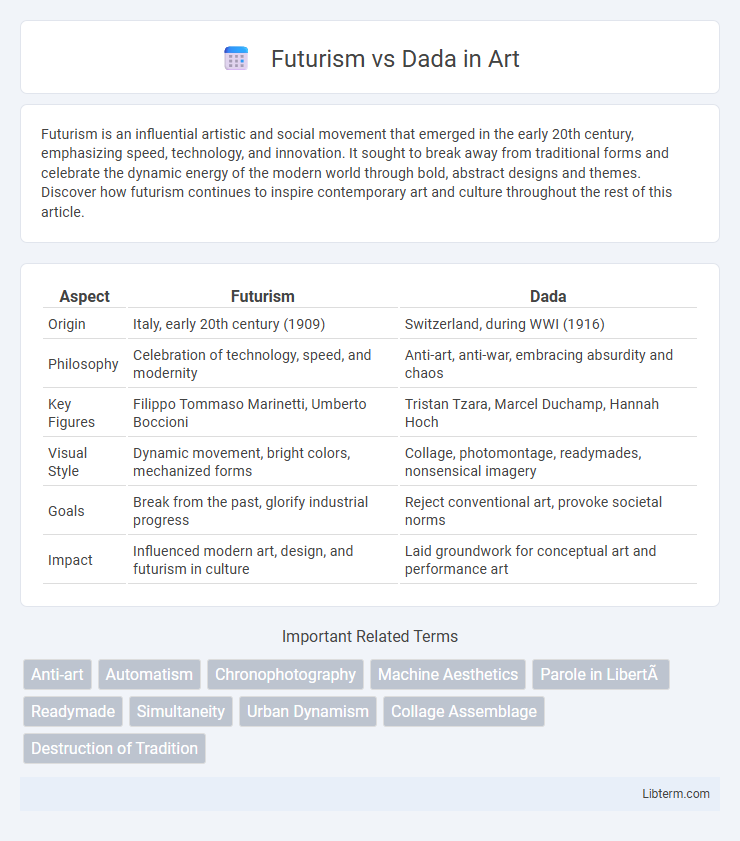Open the Parole in Libertà tag
This screenshot has height=841, width=740.
pos(601,674)
